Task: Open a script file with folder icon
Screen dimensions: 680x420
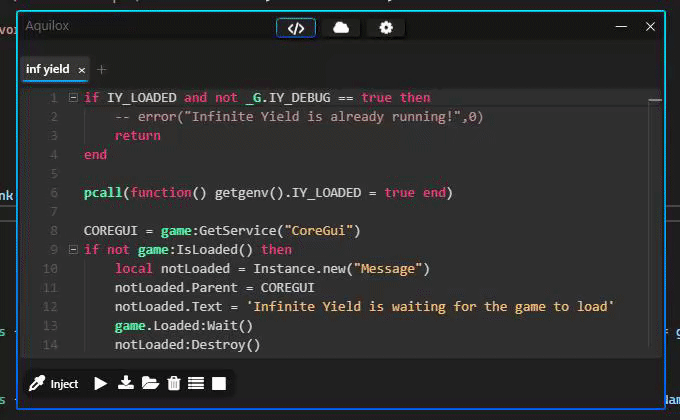Action: click(x=150, y=384)
